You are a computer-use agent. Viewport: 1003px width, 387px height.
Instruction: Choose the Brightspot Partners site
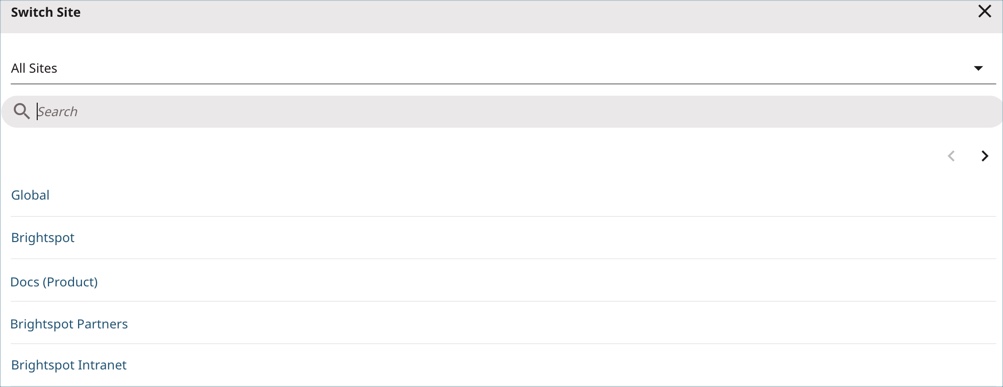click(68, 324)
